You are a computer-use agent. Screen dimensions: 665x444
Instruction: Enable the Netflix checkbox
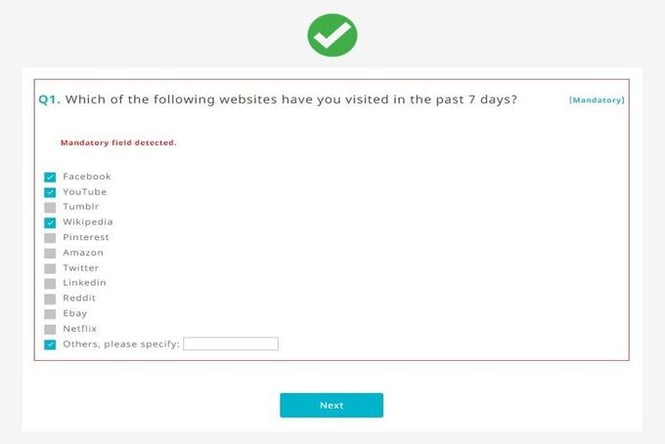click(50, 329)
